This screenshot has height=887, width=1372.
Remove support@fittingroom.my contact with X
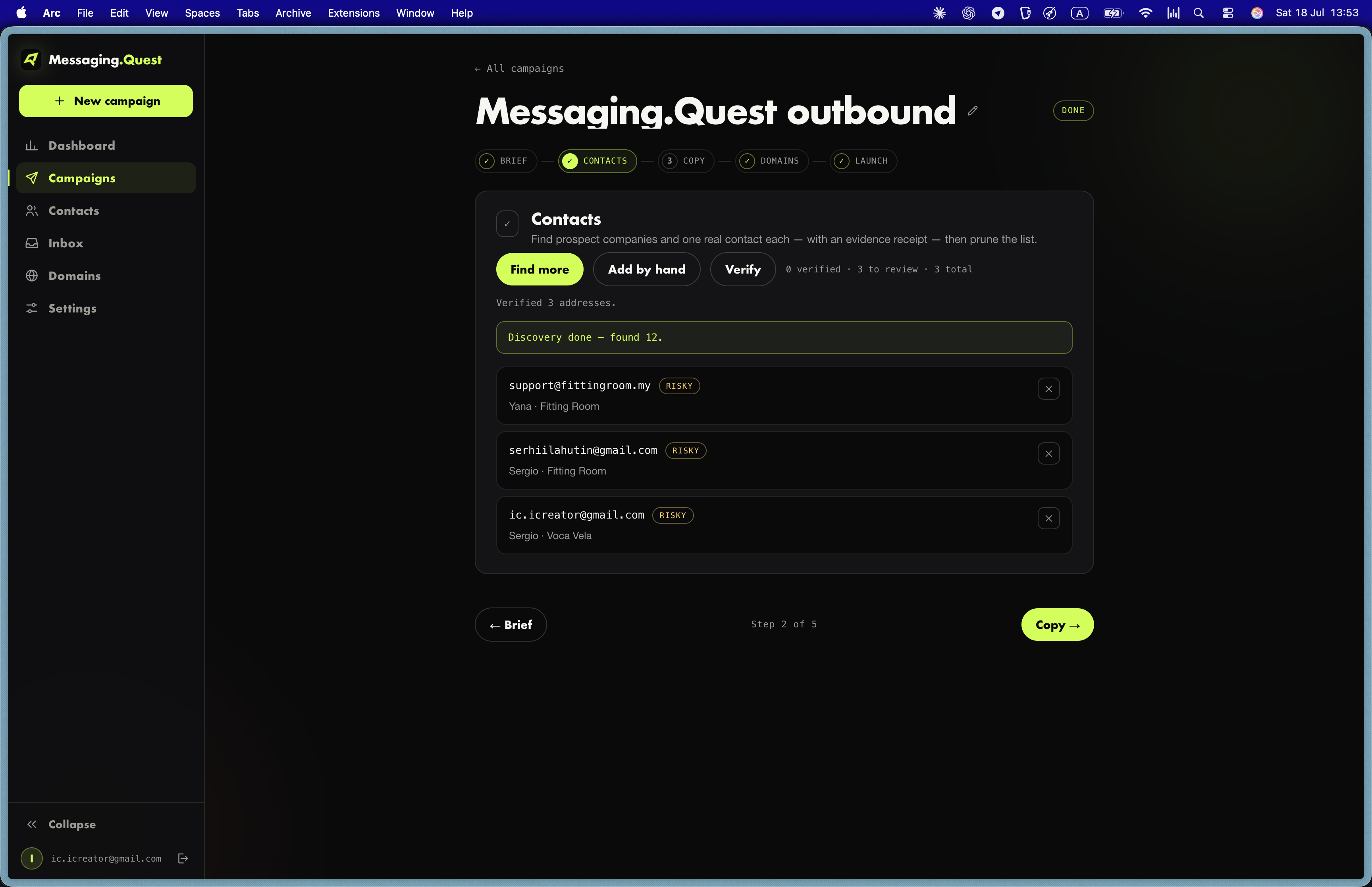click(1048, 389)
